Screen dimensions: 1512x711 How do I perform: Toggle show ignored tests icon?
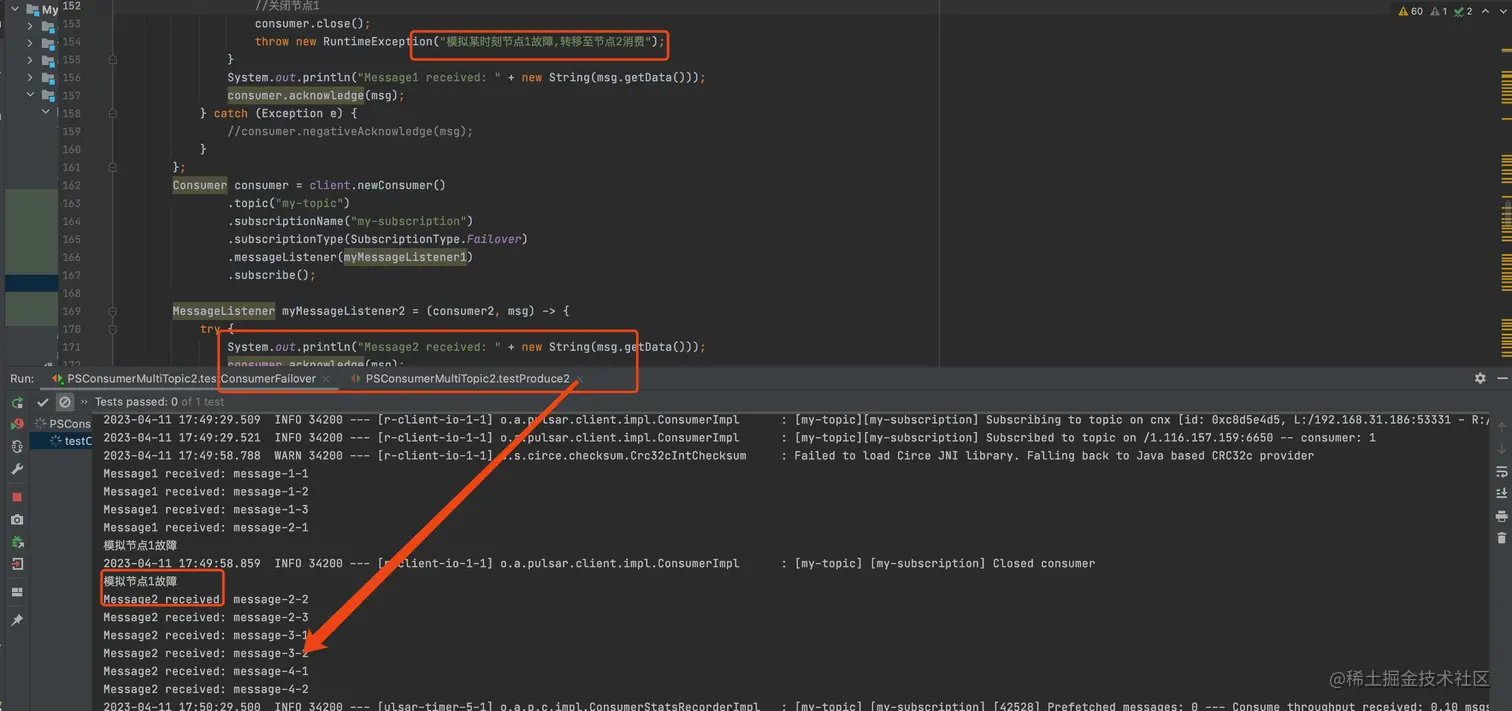pos(65,402)
